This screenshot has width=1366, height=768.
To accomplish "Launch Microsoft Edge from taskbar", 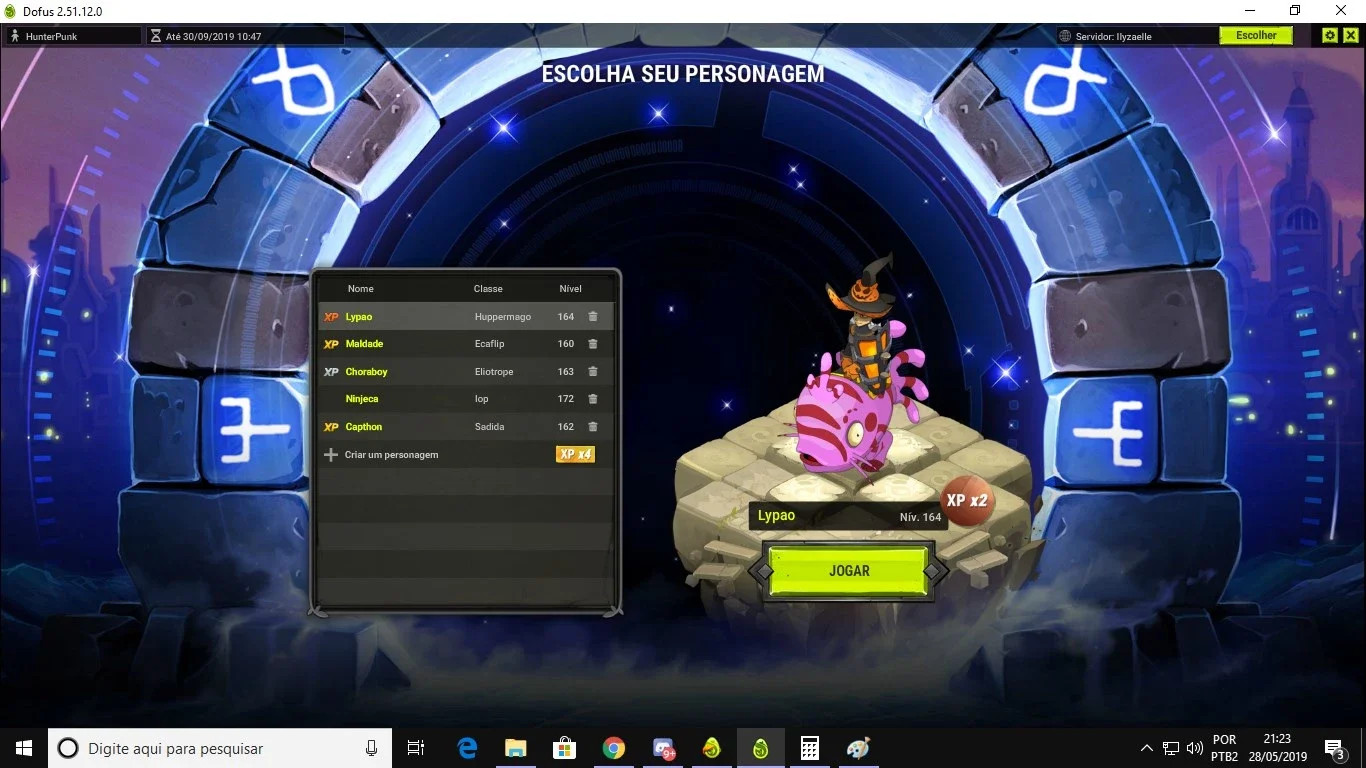I will click(x=467, y=748).
